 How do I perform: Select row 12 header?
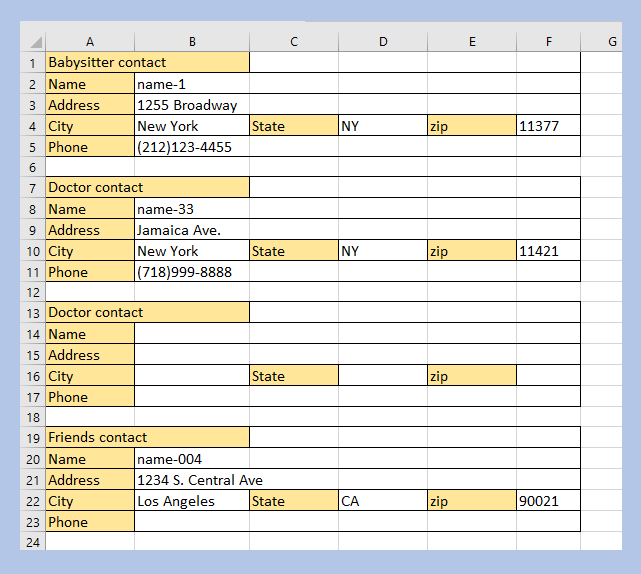33,292
